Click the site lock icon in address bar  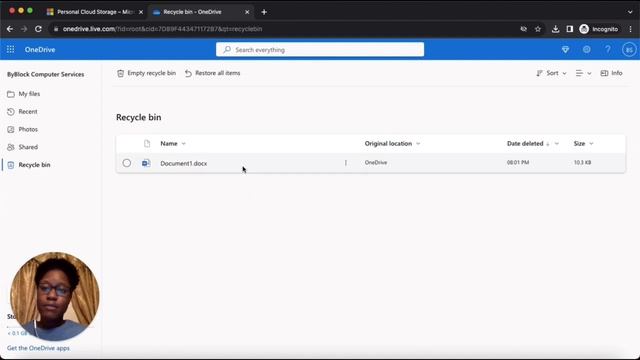click(x=56, y=29)
